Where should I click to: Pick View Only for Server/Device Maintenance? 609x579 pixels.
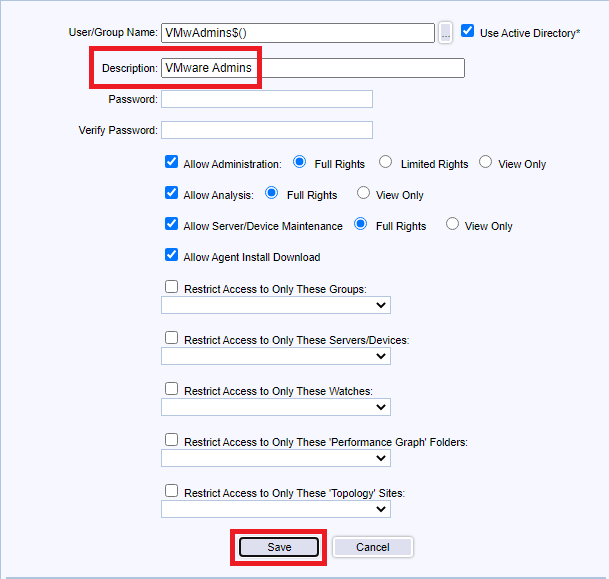(x=452, y=225)
